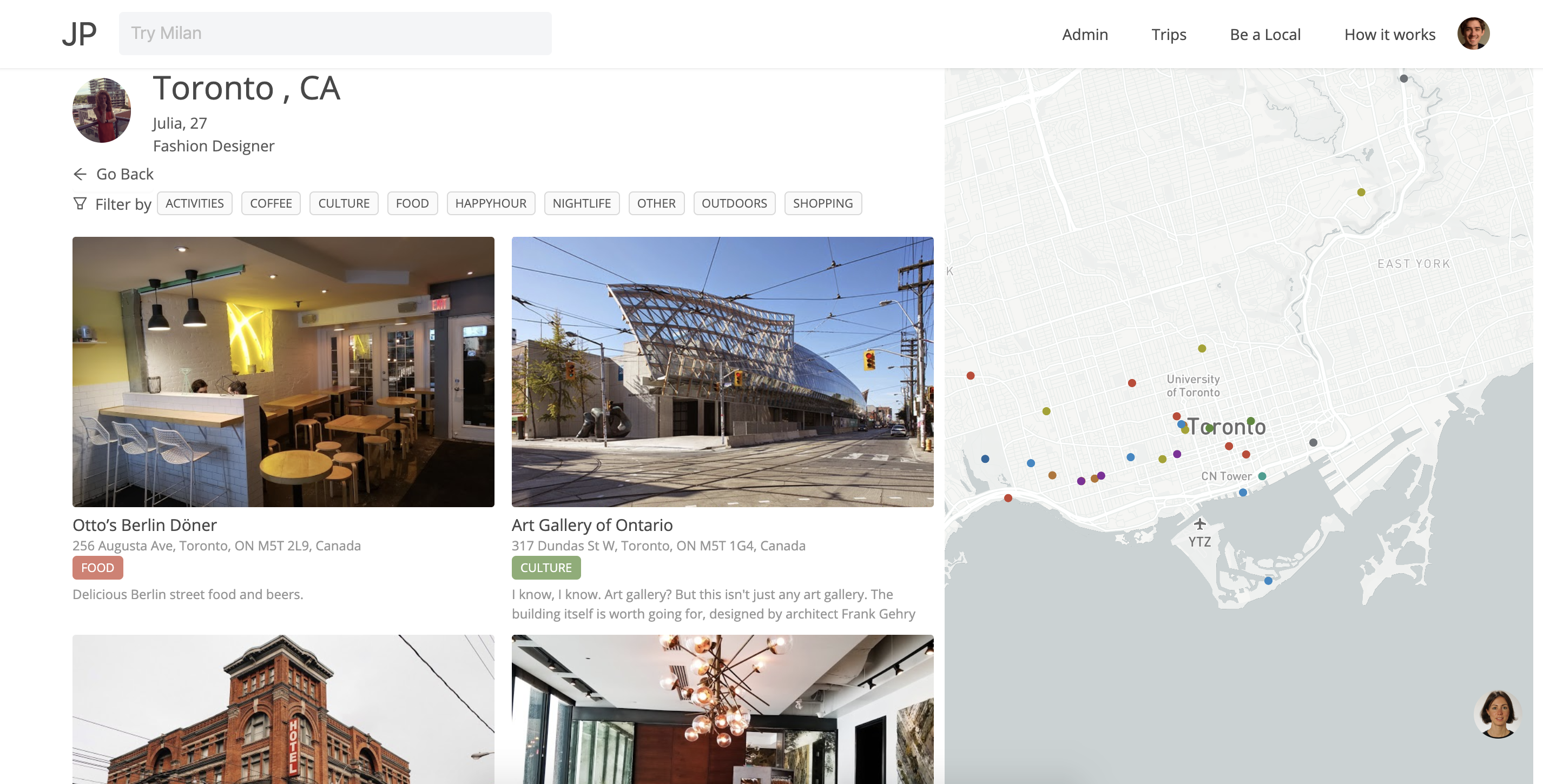Select the COFFEE filter option
This screenshot has height=784, width=1543.
click(271, 203)
